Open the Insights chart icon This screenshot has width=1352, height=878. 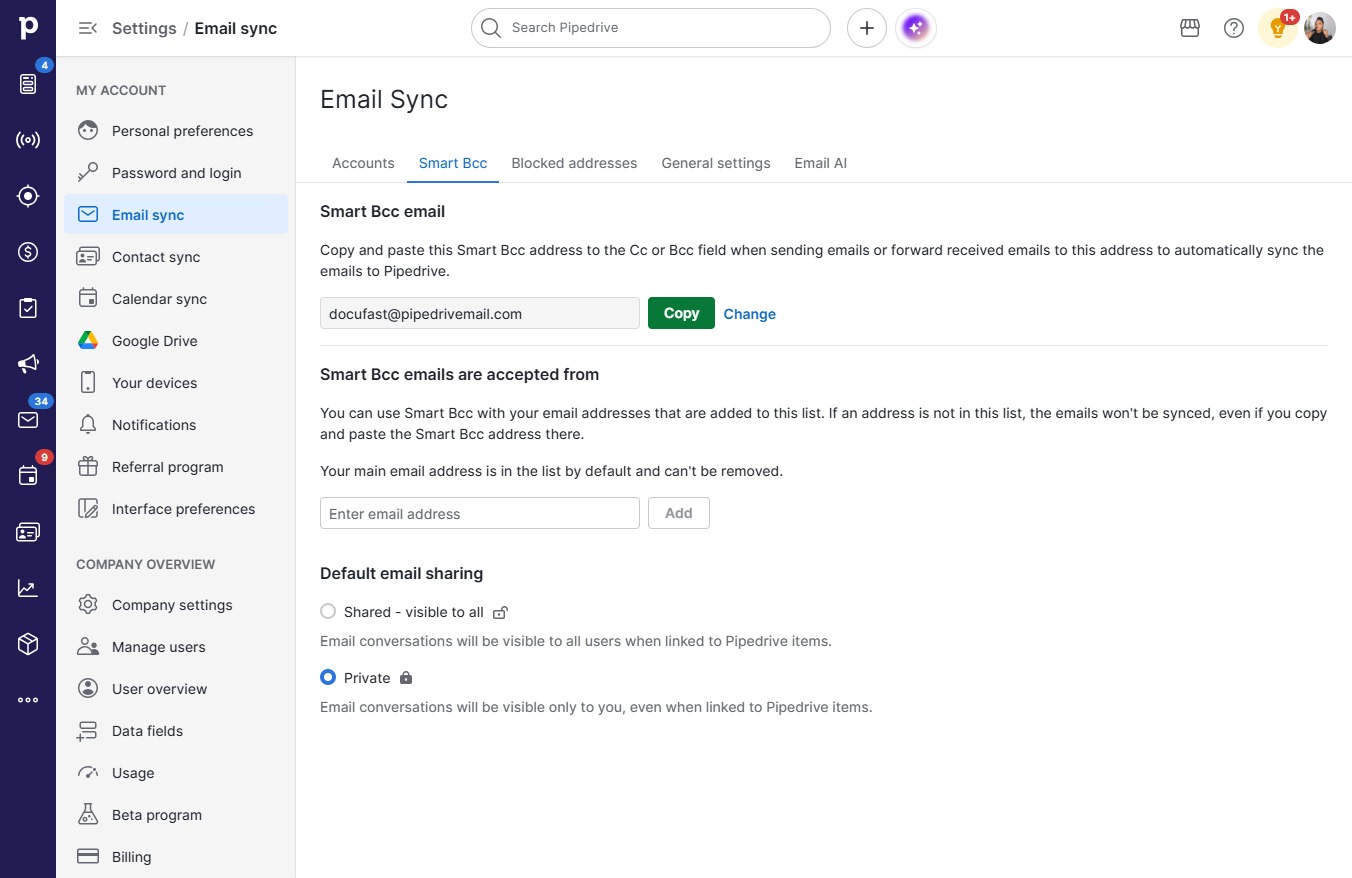(x=28, y=588)
